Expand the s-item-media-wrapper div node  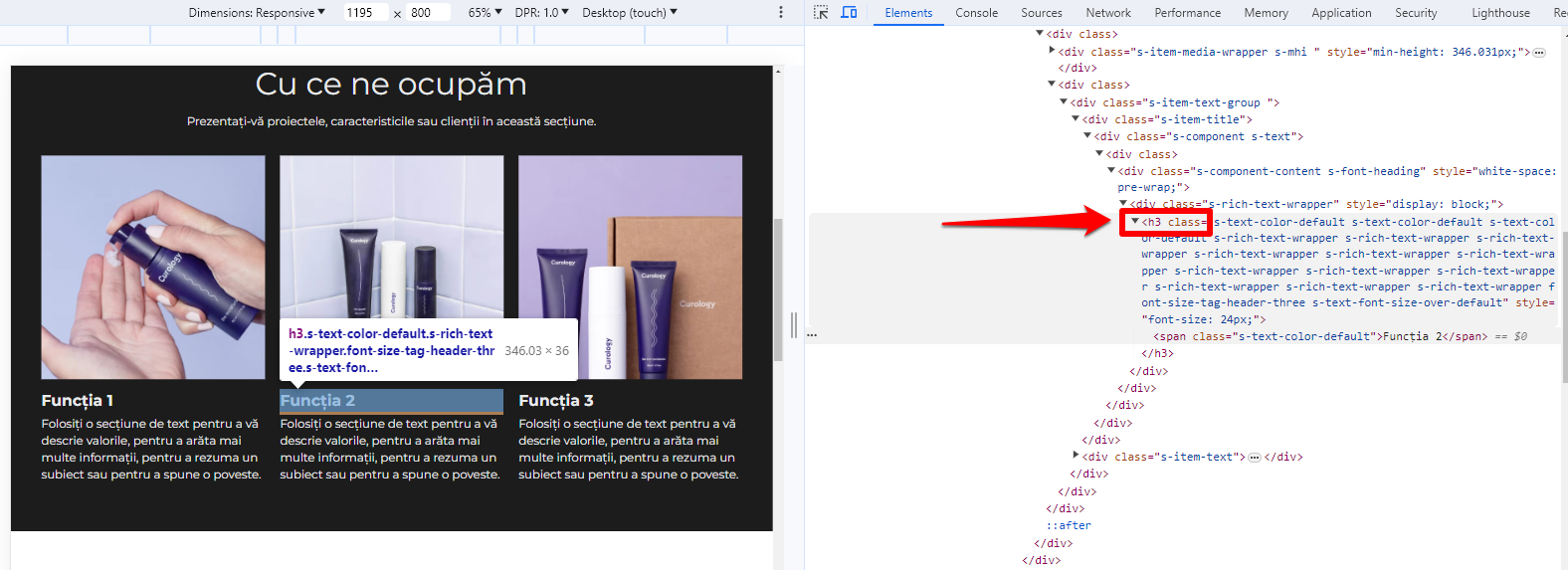click(x=1052, y=51)
